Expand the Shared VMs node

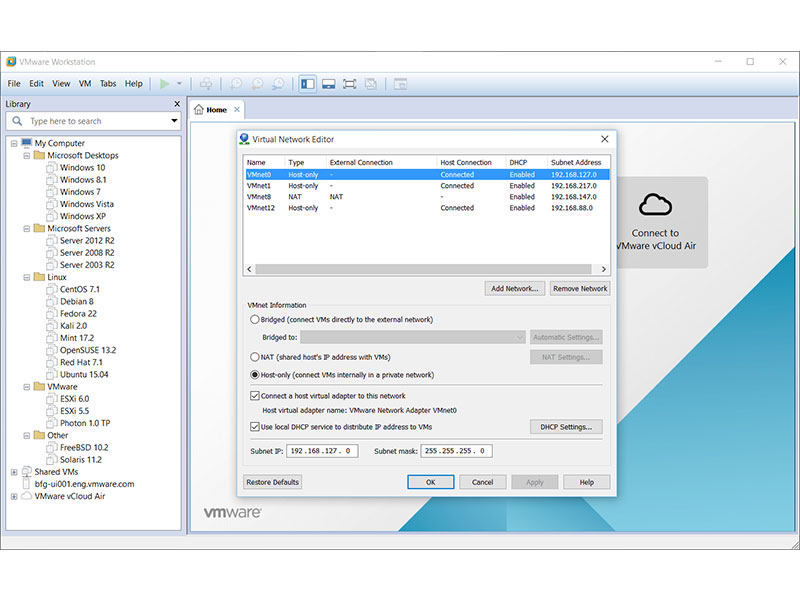tap(14, 472)
